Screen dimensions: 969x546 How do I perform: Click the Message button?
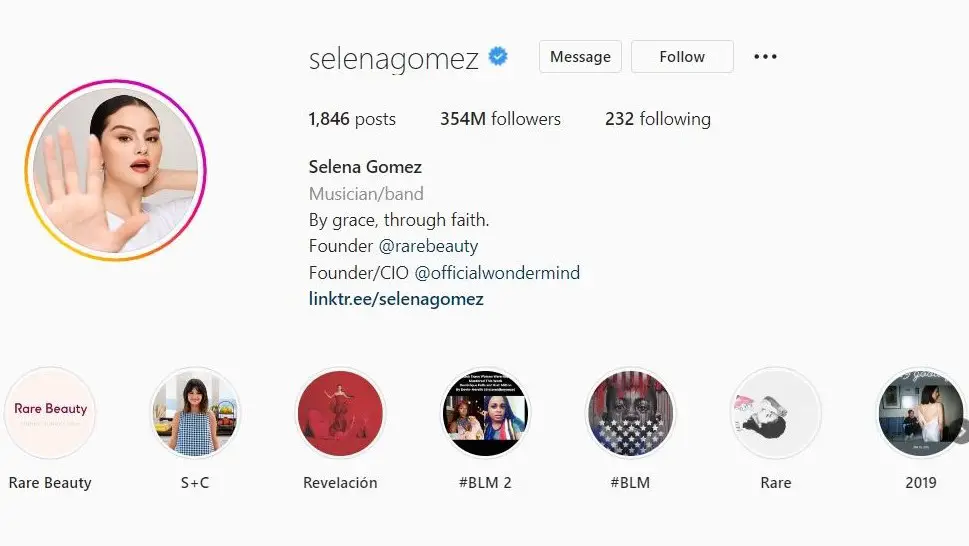click(580, 57)
